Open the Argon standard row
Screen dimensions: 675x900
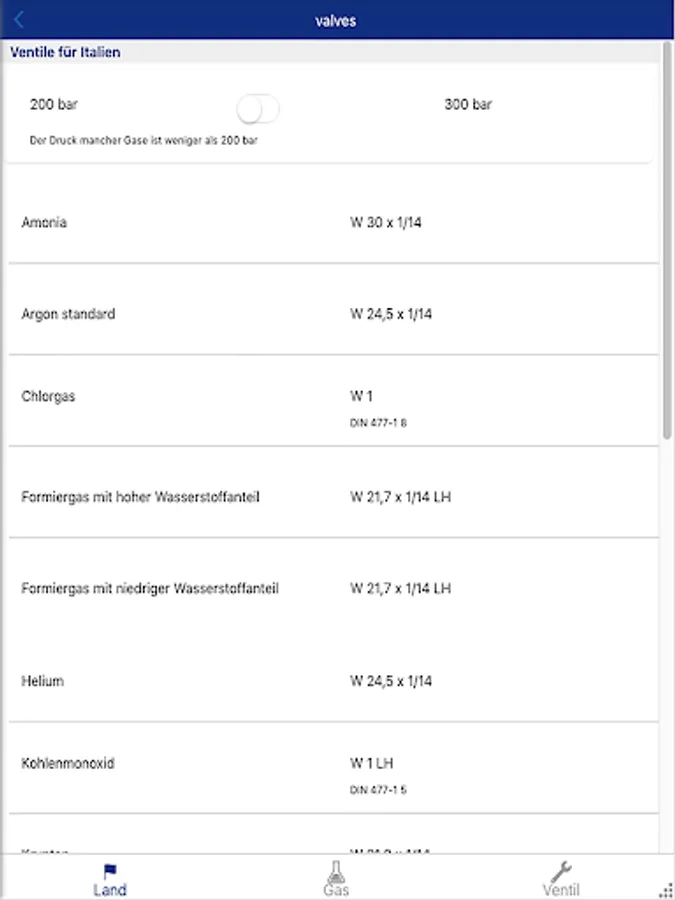68,314
